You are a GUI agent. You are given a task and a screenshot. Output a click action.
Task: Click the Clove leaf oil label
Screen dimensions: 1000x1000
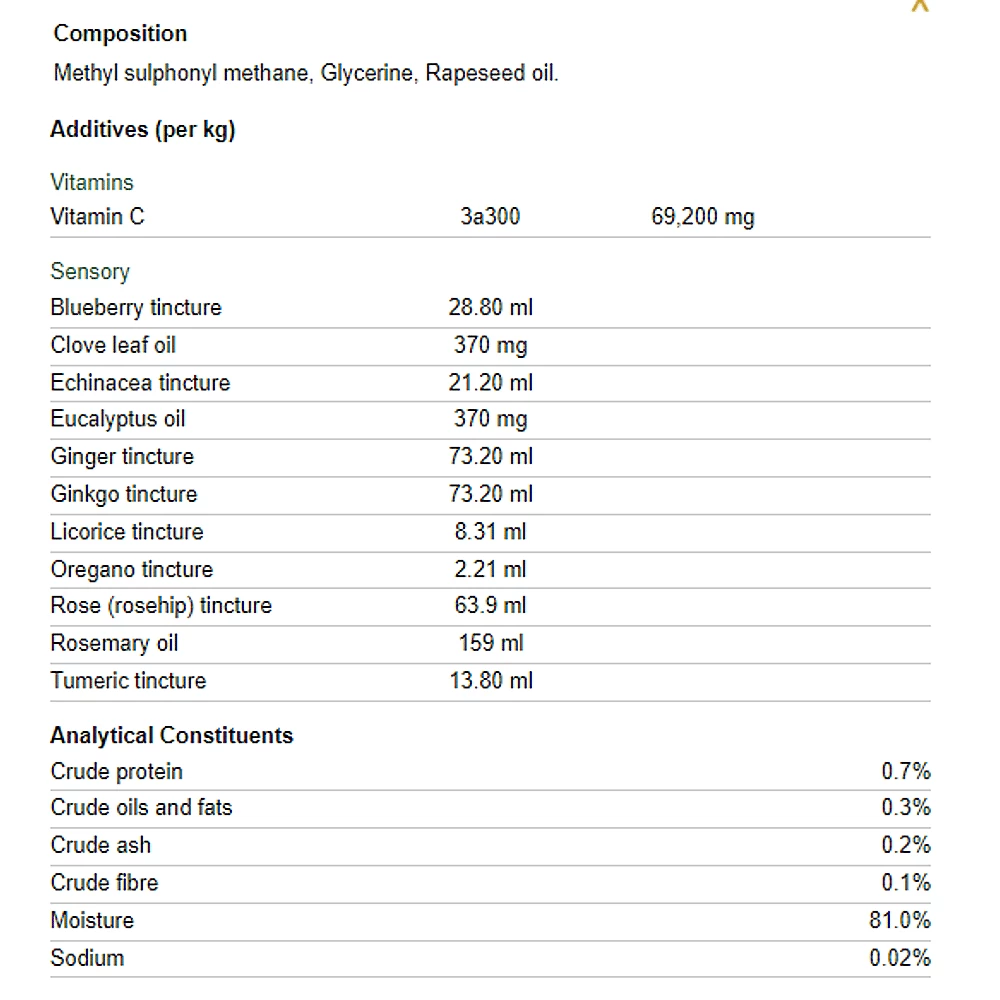[113, 345]
